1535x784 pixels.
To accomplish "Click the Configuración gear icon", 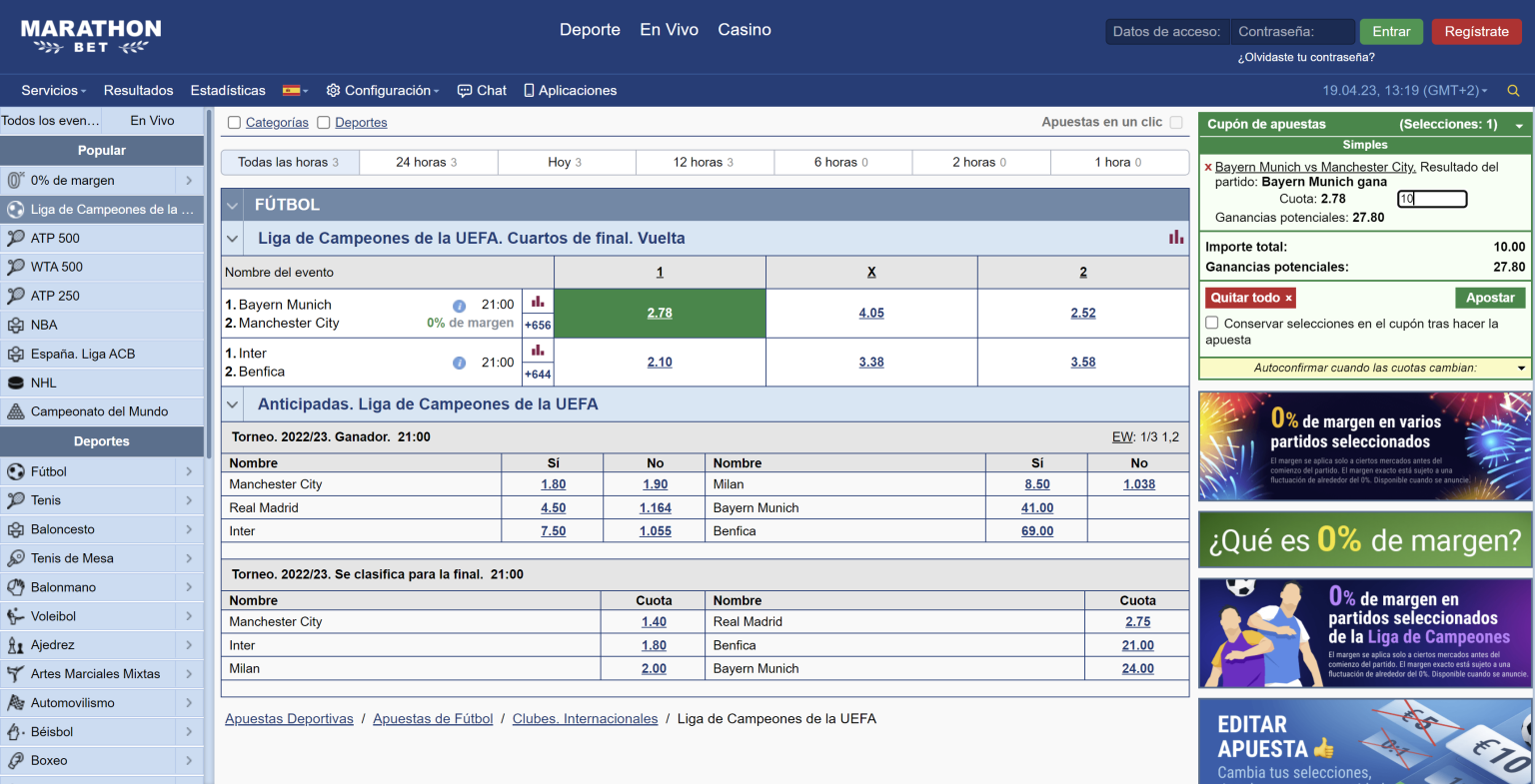I will [334, 90].
